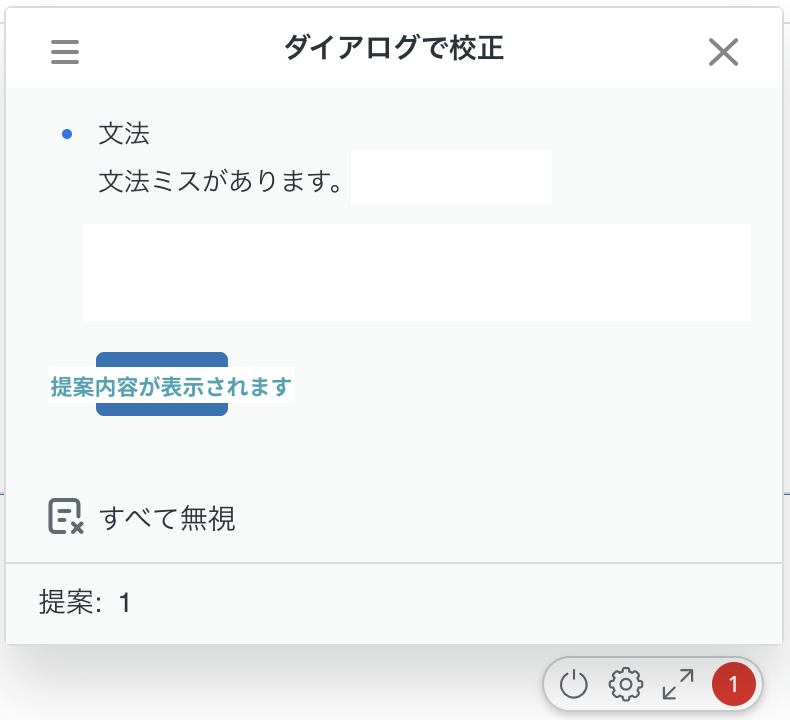
Task: Select the すべて無視 text label
Action: [167, 518]
